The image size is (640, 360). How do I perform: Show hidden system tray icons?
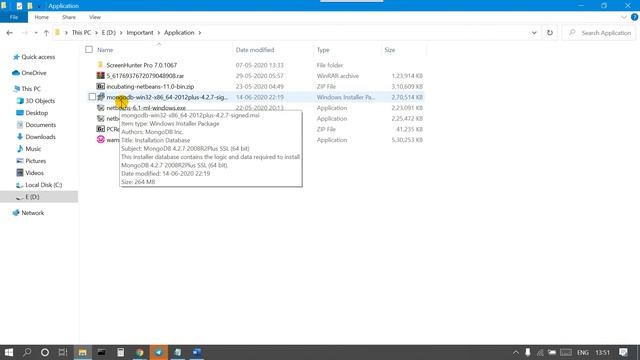[516, 353]
